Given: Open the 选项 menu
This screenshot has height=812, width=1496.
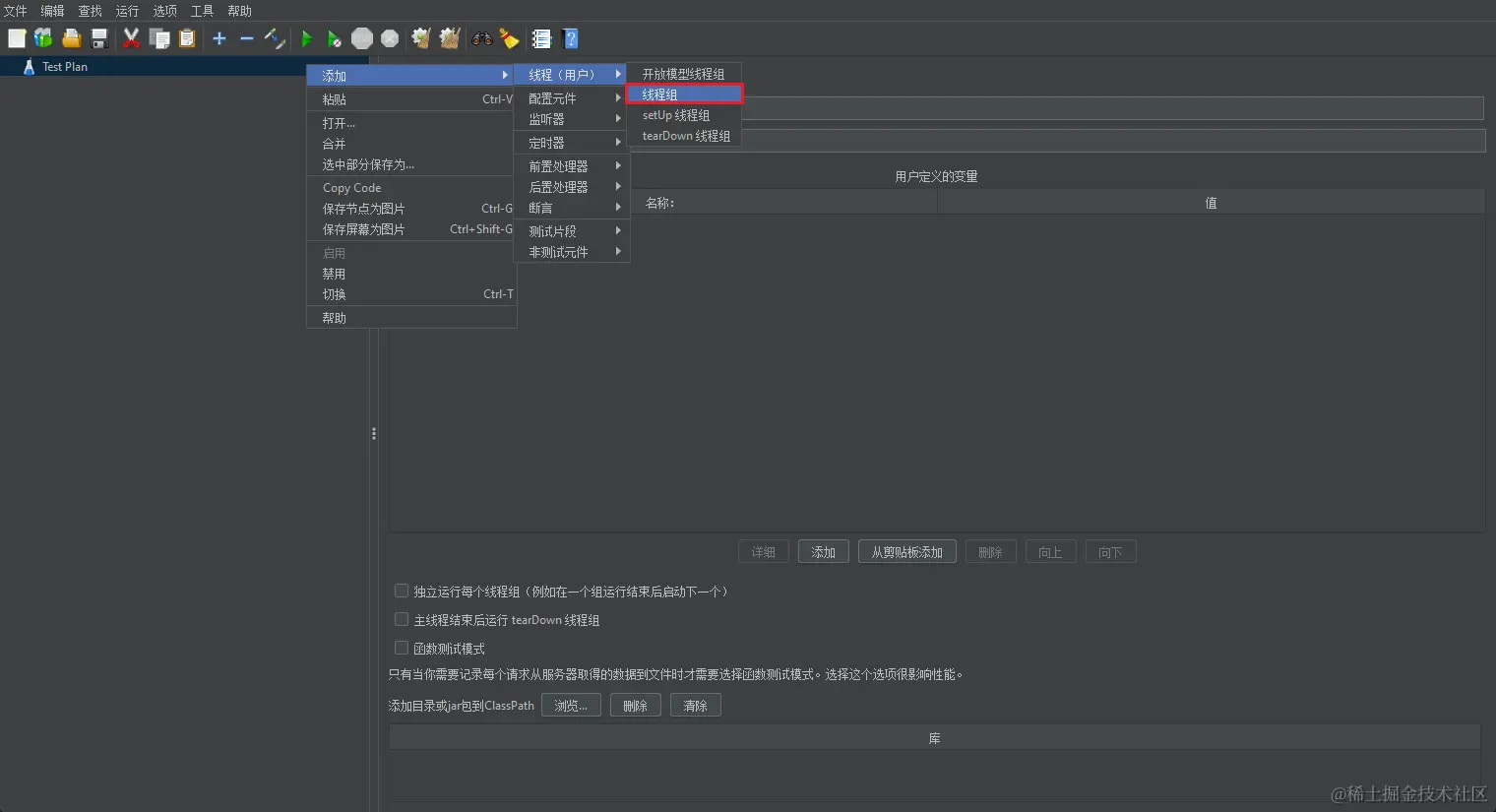Looking at the screenshot, I should 165,11.
